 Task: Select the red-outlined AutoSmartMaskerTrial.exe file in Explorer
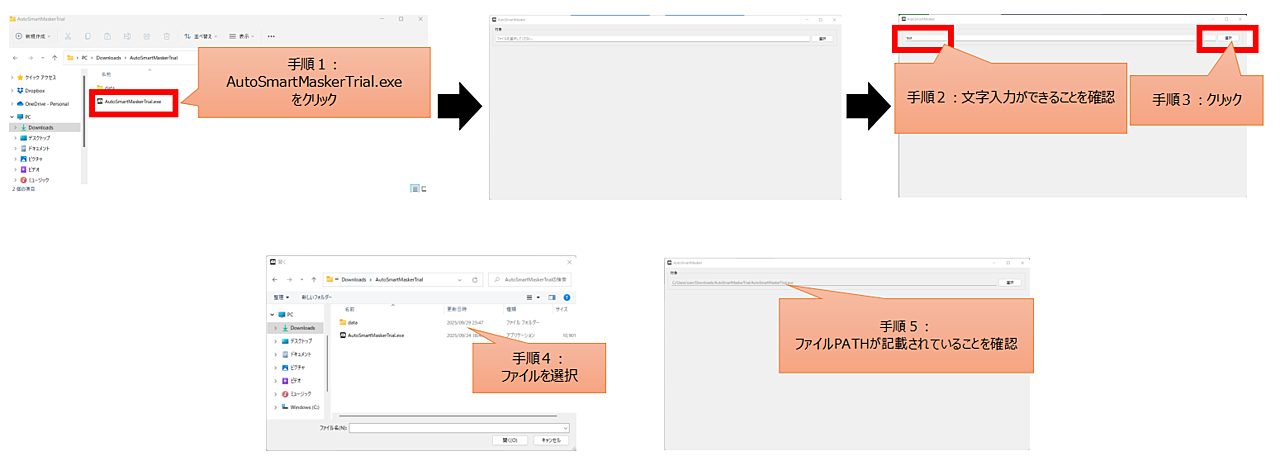point(133,102)
